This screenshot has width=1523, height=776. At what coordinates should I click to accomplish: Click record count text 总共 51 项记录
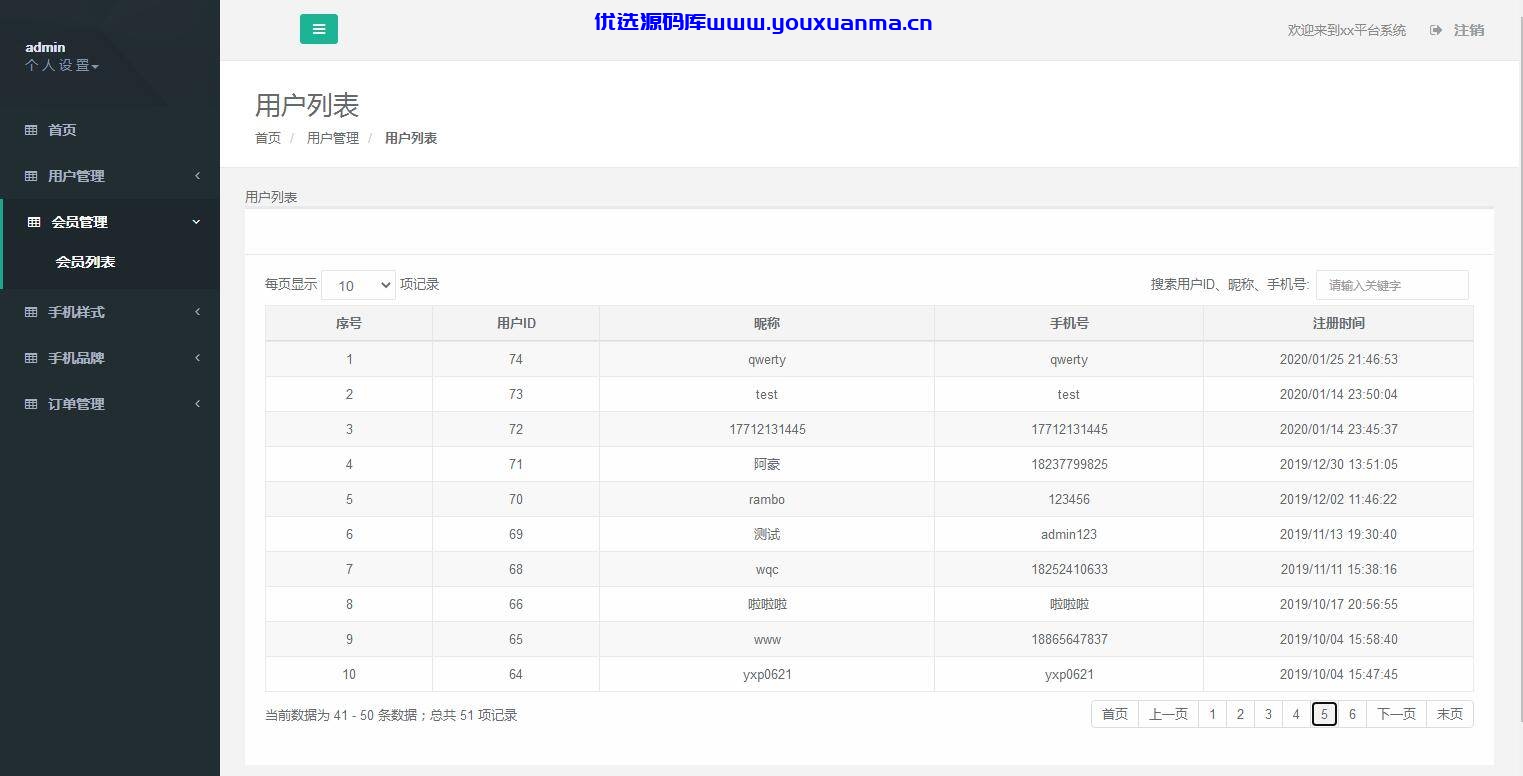pos(474,715)
